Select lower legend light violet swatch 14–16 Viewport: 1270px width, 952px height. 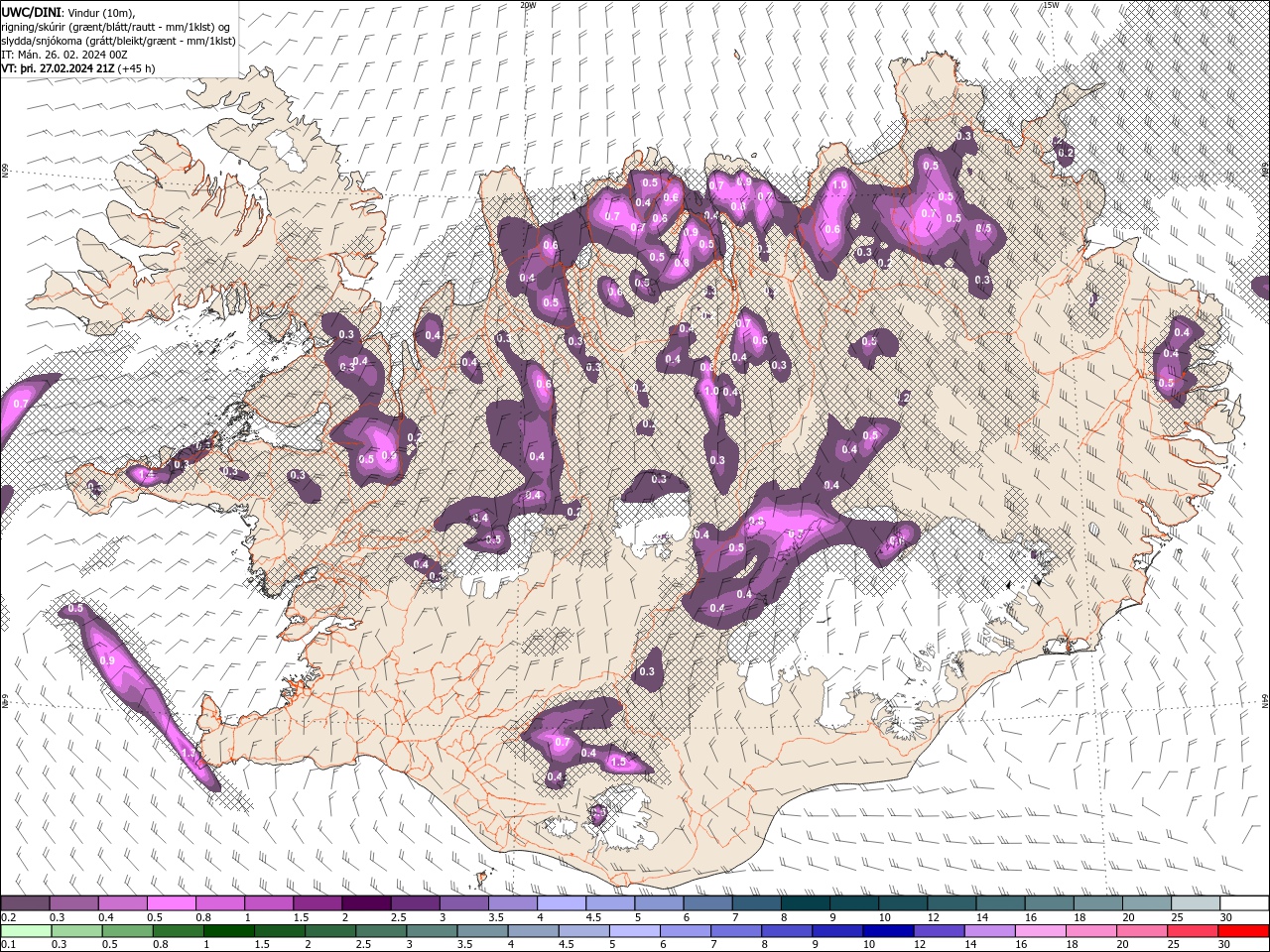(988, 930)
